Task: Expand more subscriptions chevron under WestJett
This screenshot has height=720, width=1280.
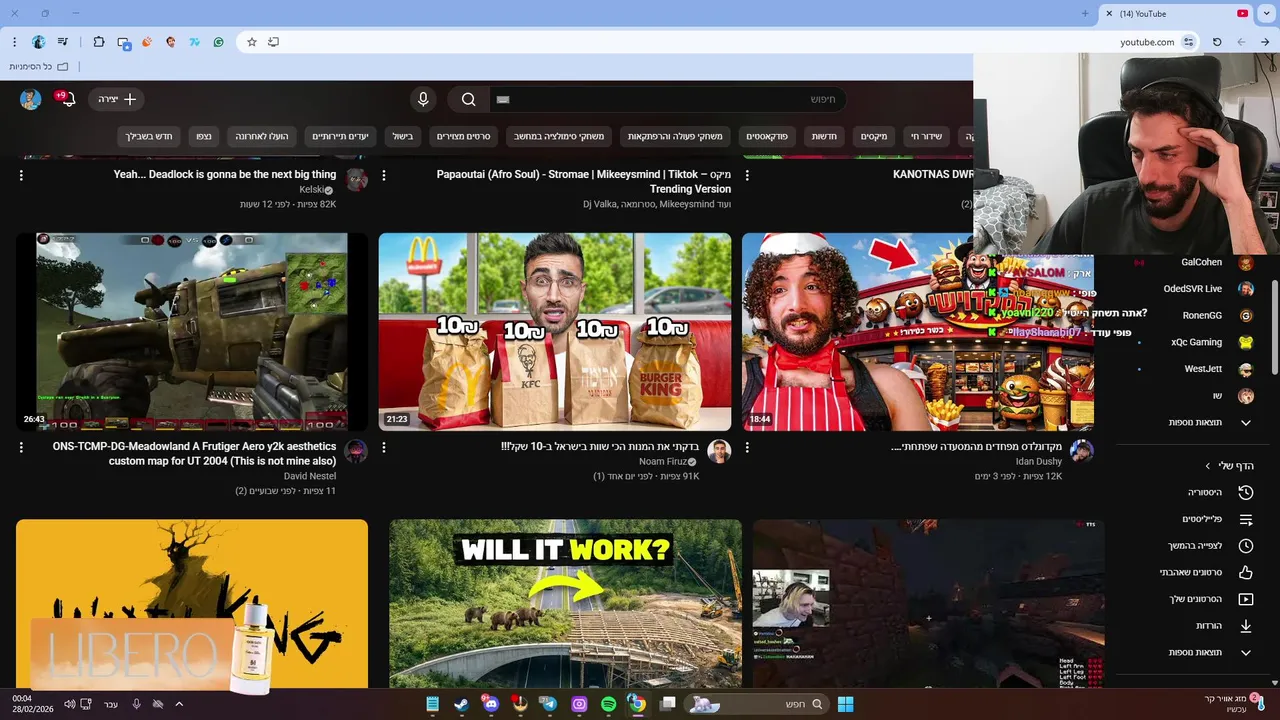Action: 1246,423
